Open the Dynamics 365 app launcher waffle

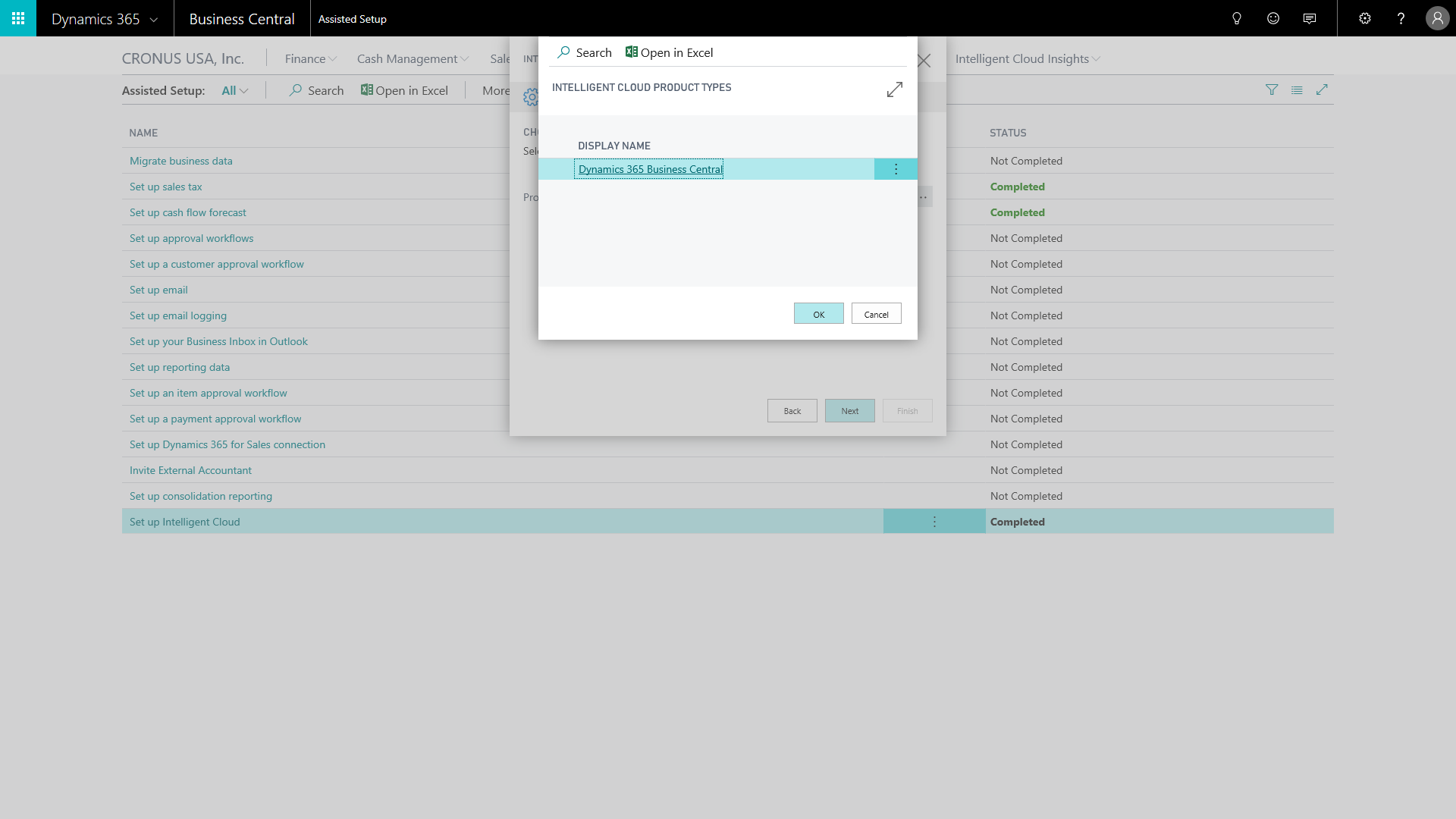[x=18, y=18]
